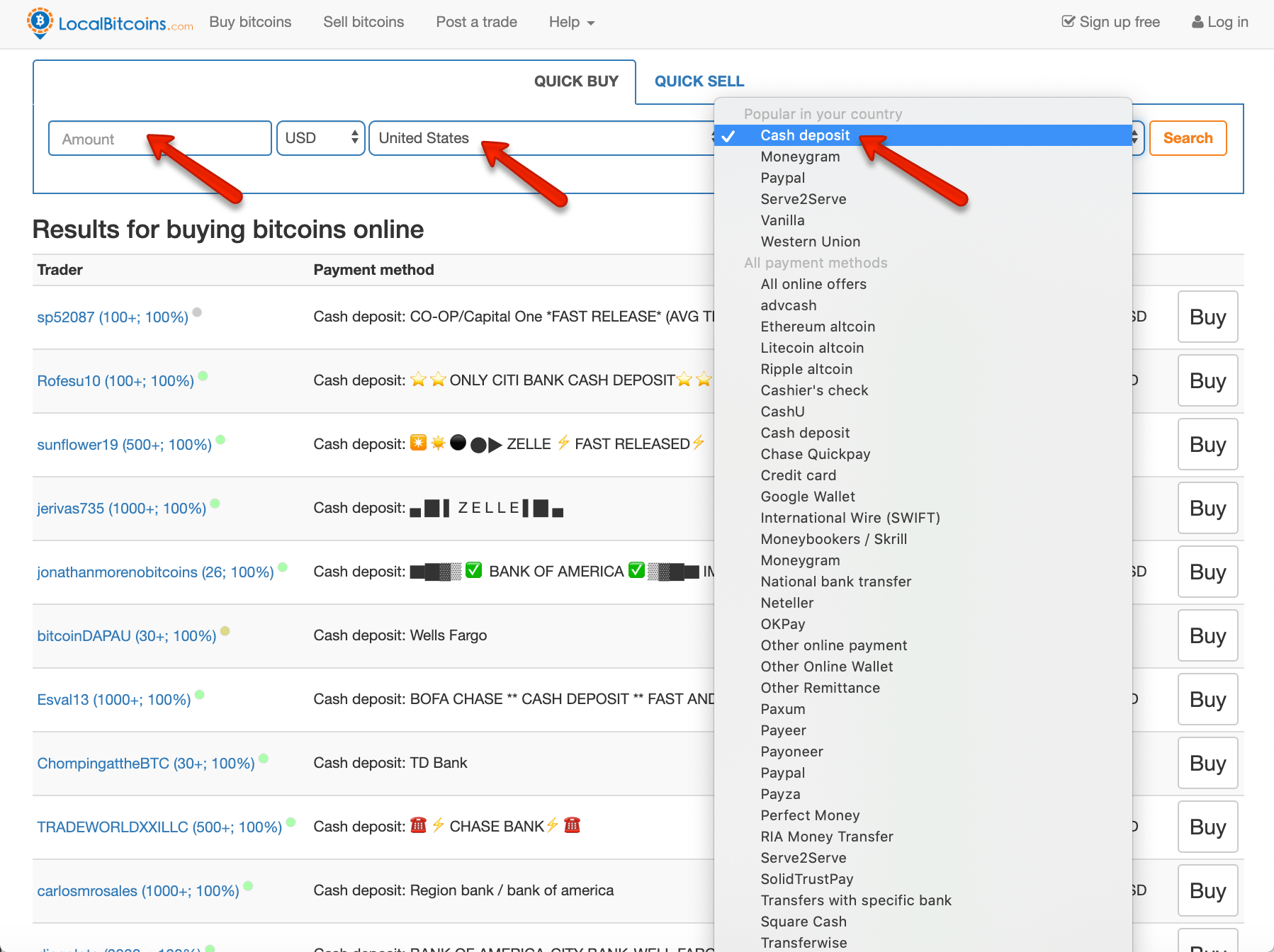Click Buy for Wells Fargo offer

click(1207, 635)
